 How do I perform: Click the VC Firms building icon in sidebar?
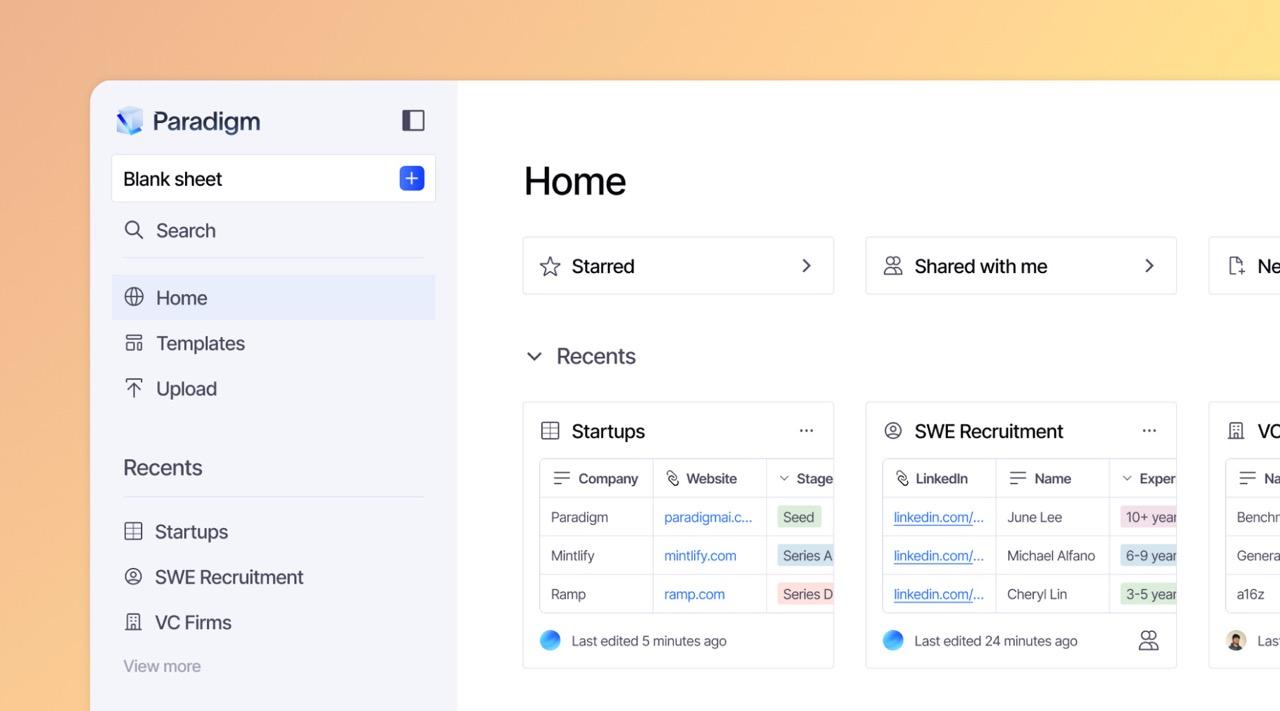click(133, 622)
